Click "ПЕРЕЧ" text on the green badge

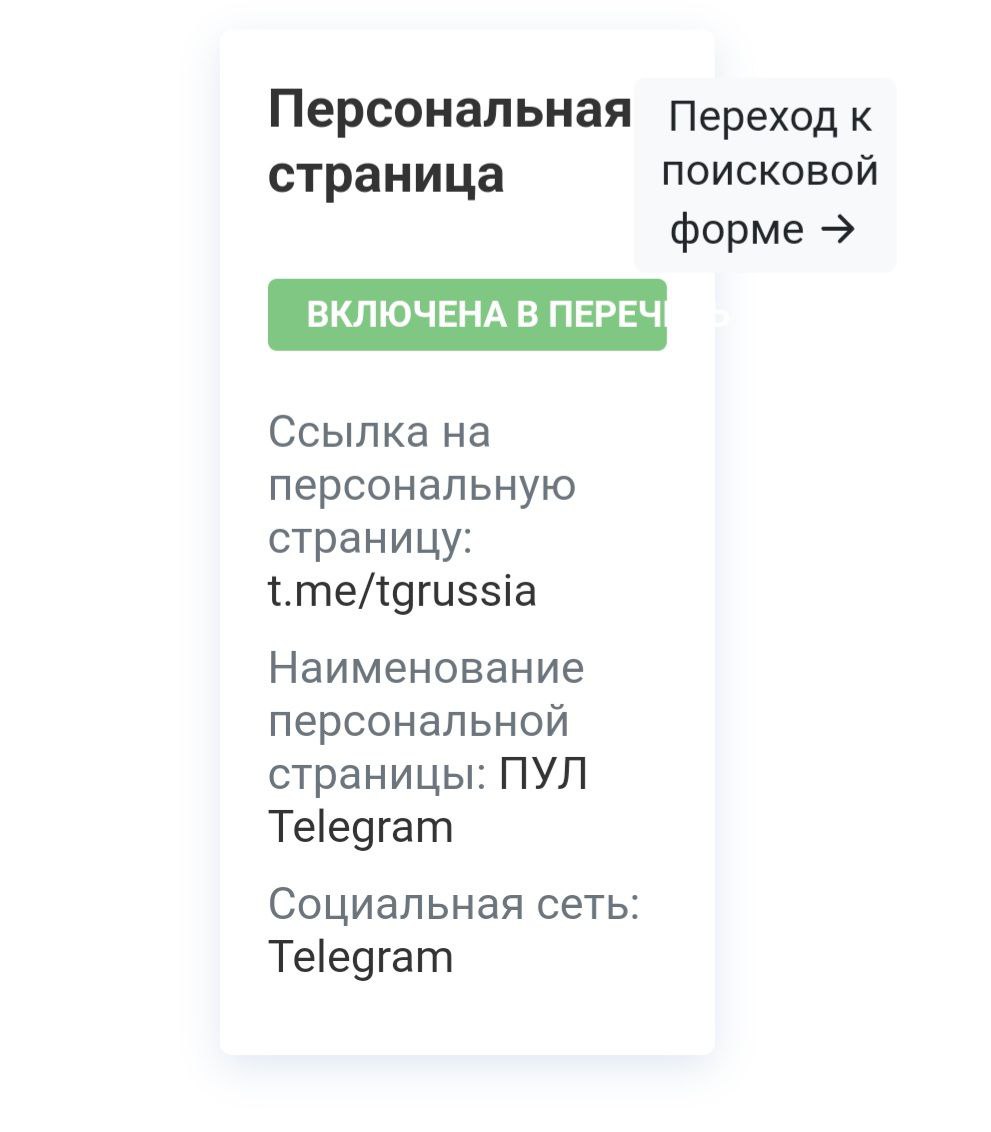(612, 315)
